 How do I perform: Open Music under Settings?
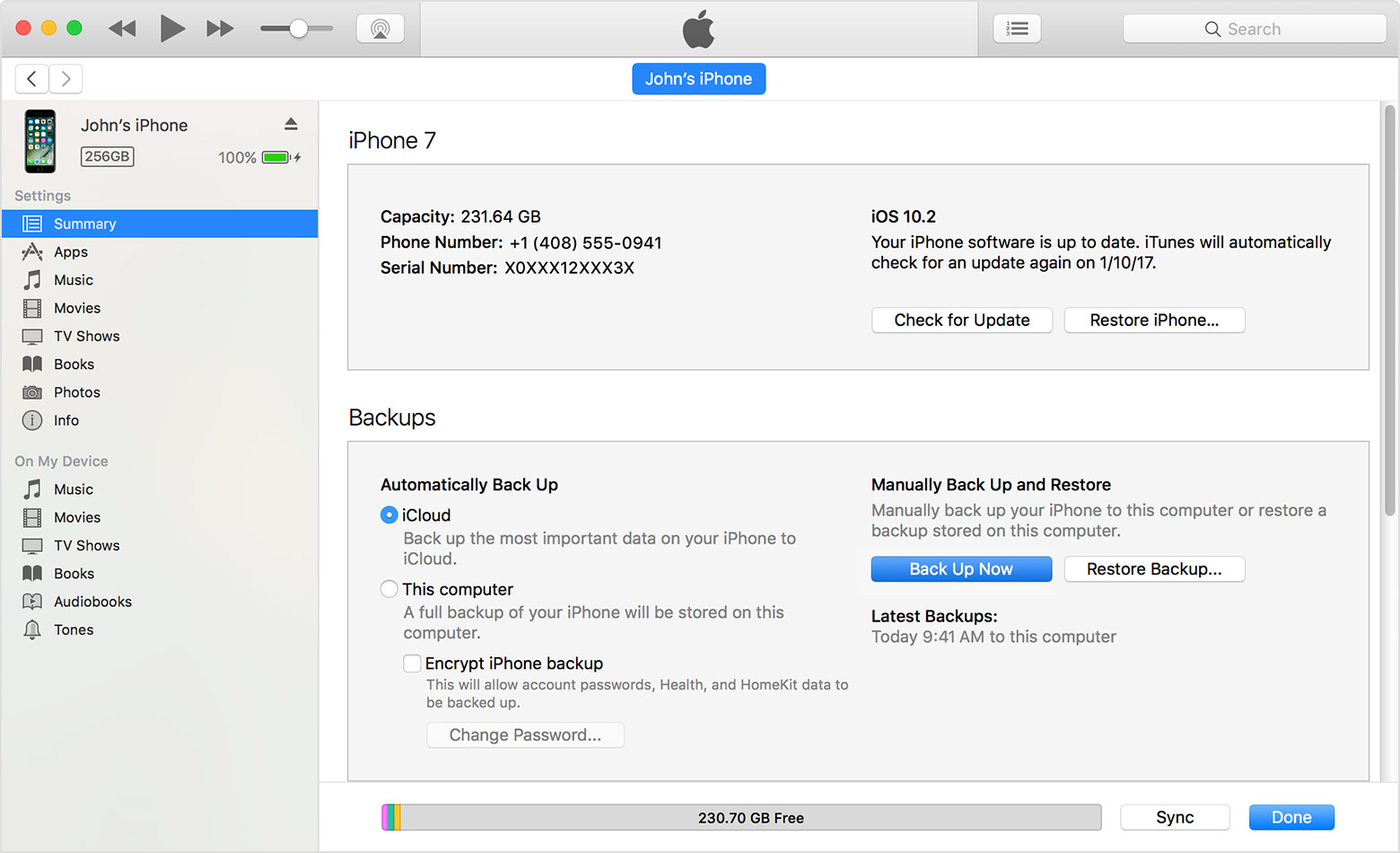point(160,280)
